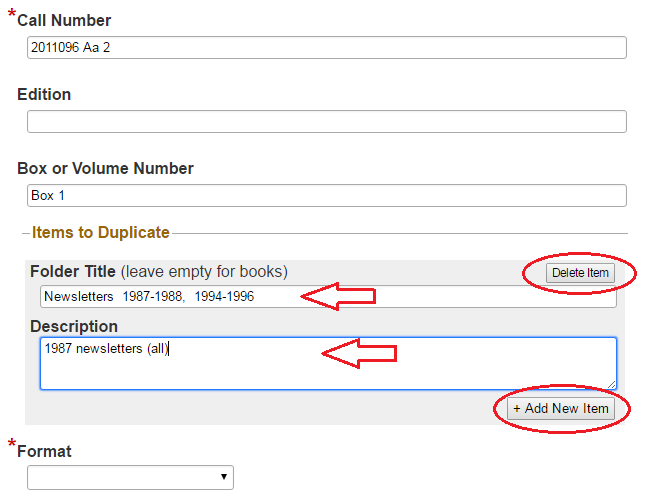Viewport: 650px width, 499px height.
Task: Select the Box or Volume Number field
Action: point(327,196)
